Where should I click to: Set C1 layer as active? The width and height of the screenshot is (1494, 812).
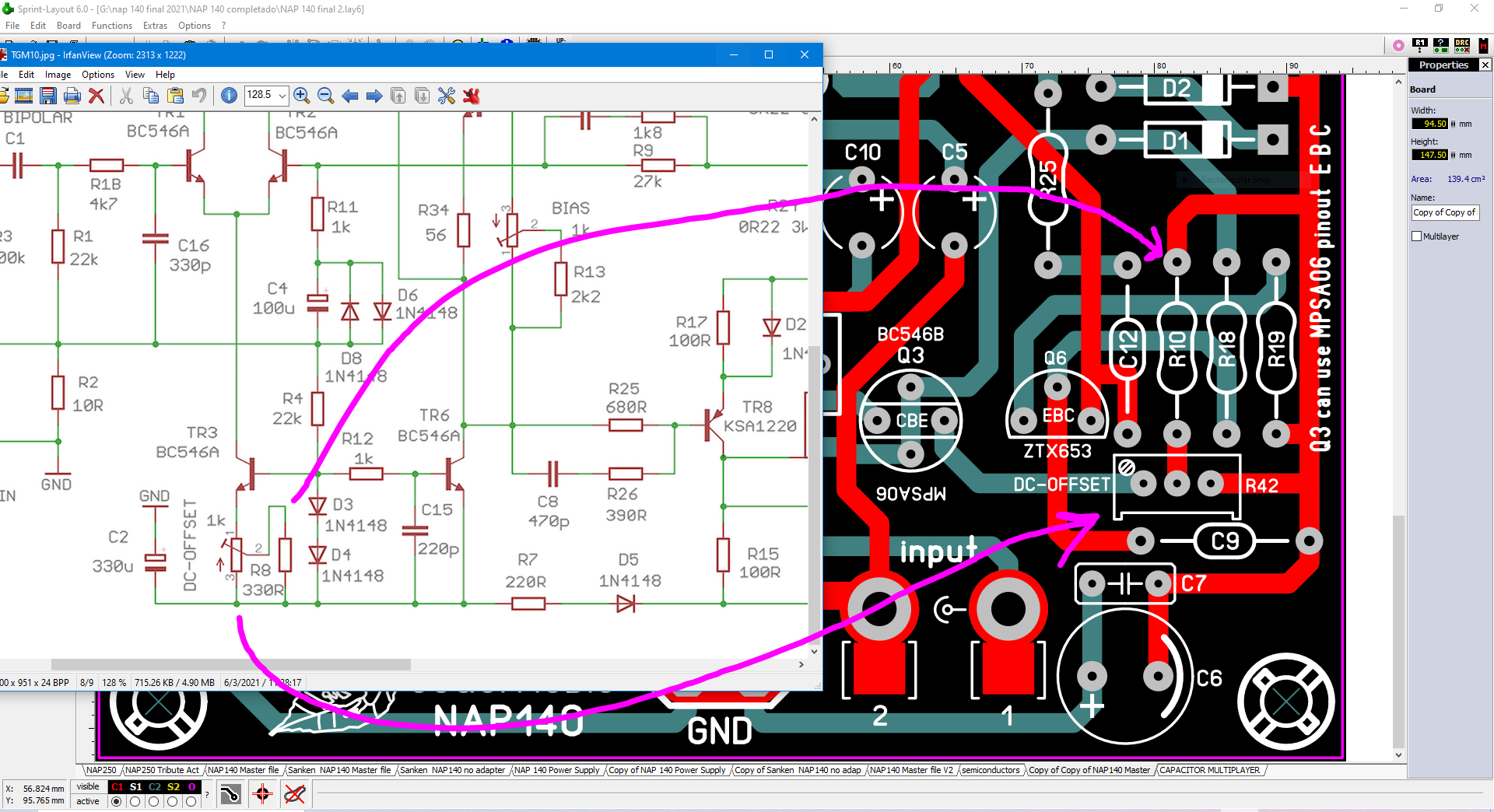click(117, 801)
